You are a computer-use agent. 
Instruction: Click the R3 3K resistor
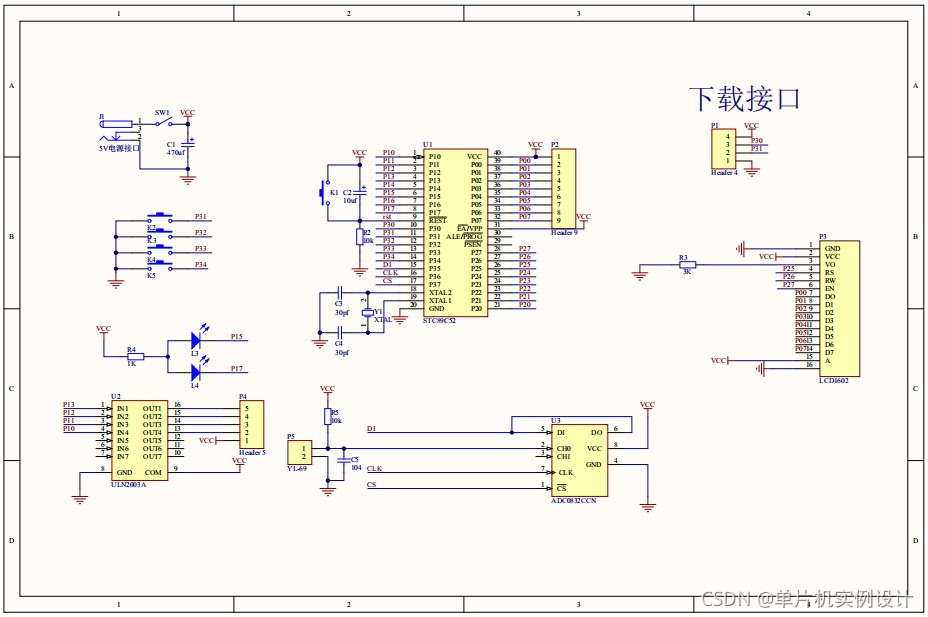(x=687, y=264)
